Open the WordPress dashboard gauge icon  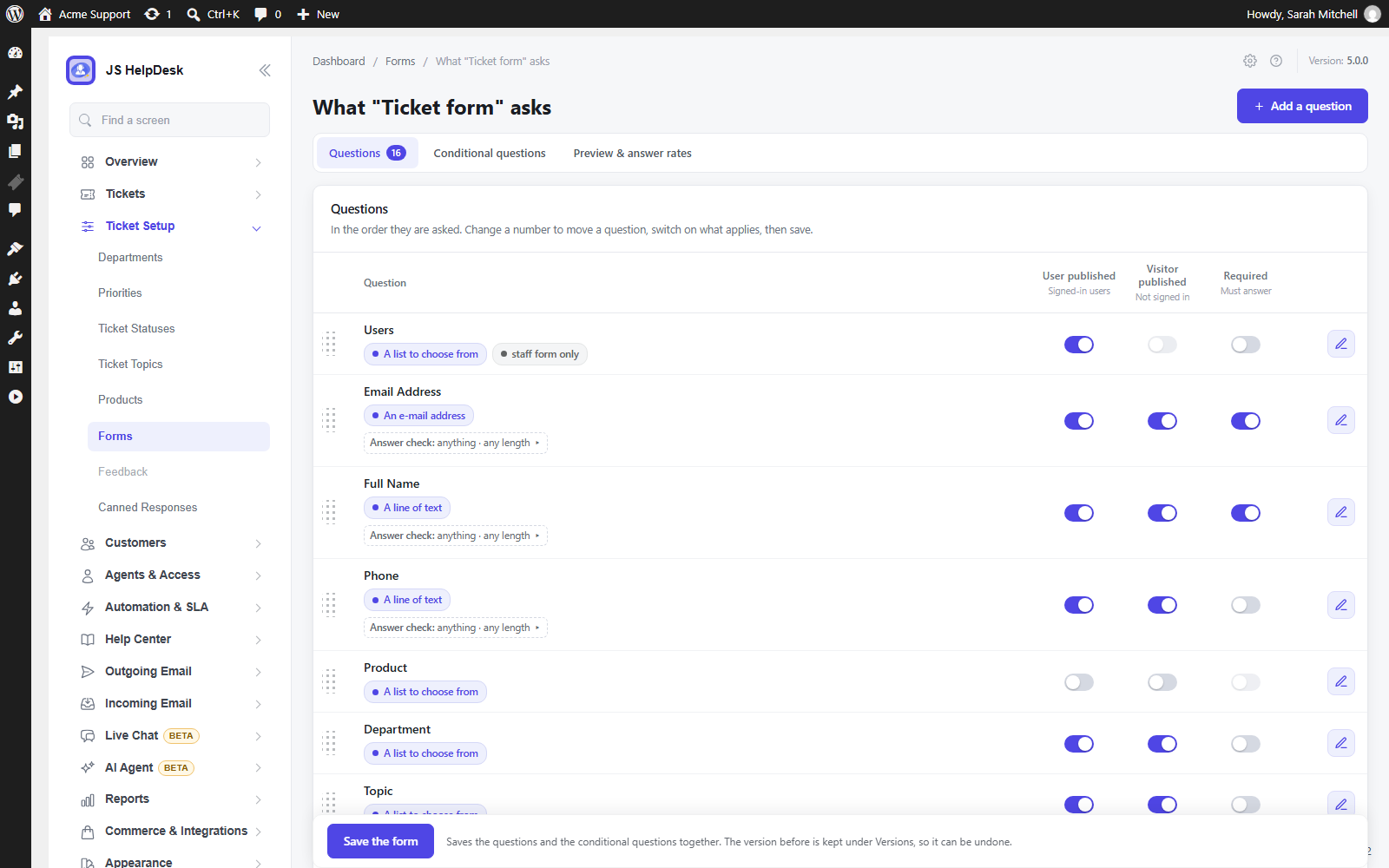point(15,53)
